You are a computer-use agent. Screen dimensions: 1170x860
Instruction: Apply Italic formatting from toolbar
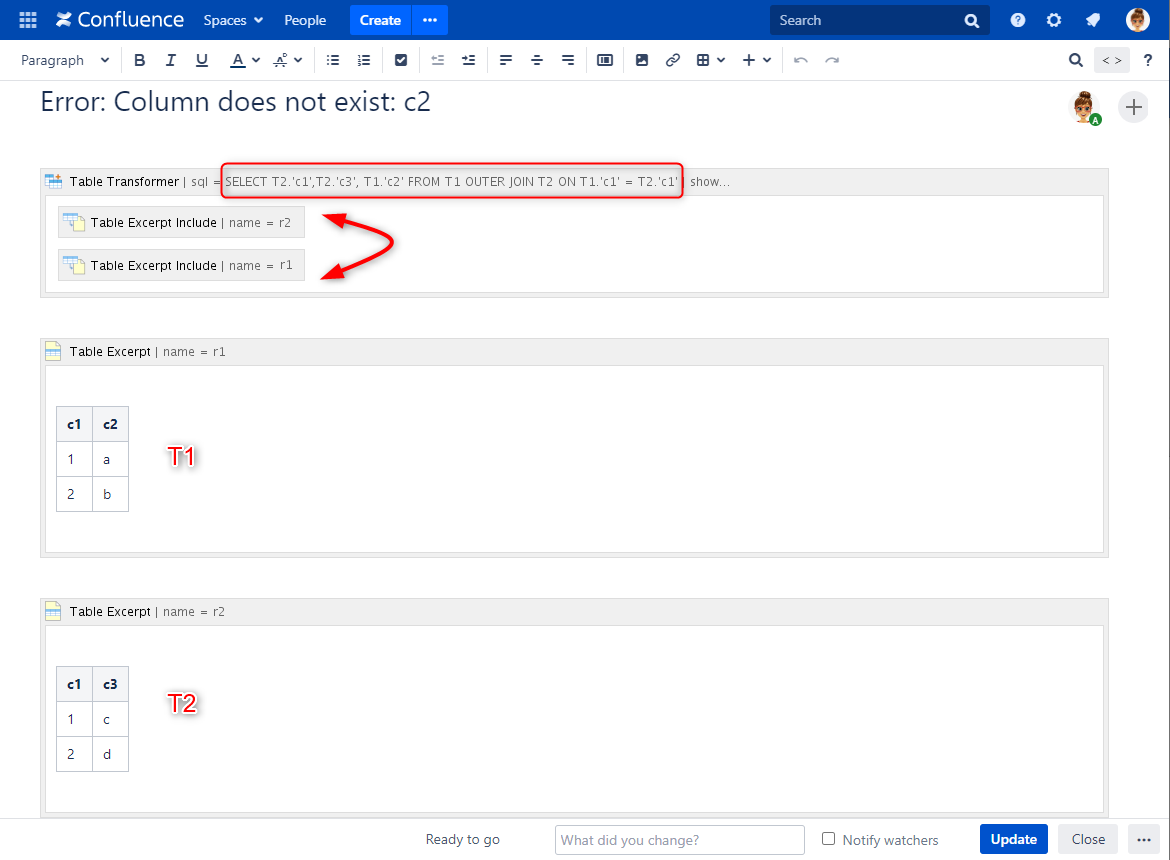click(171, 60)
